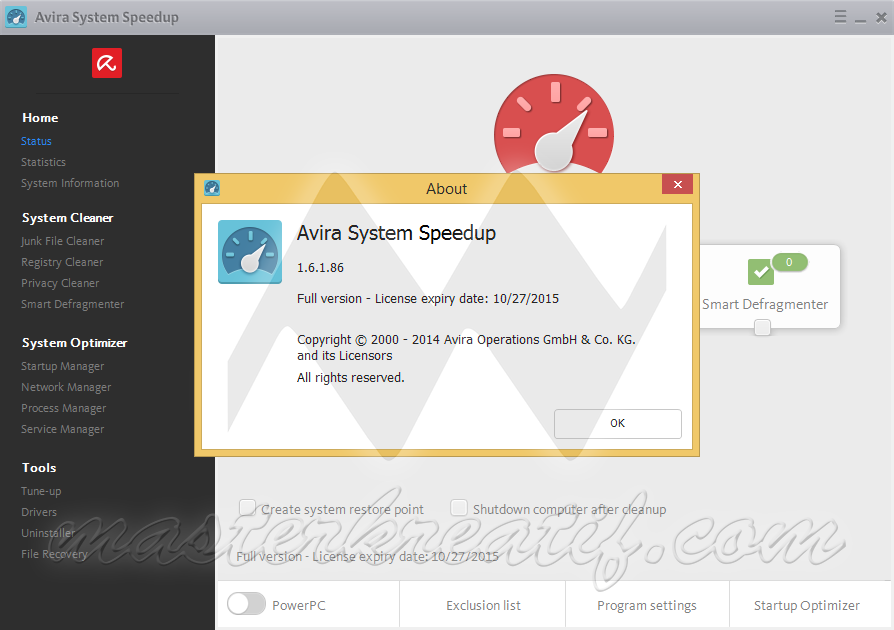
Task: Open Statistics in the sidebar
Action: point(43,162)
